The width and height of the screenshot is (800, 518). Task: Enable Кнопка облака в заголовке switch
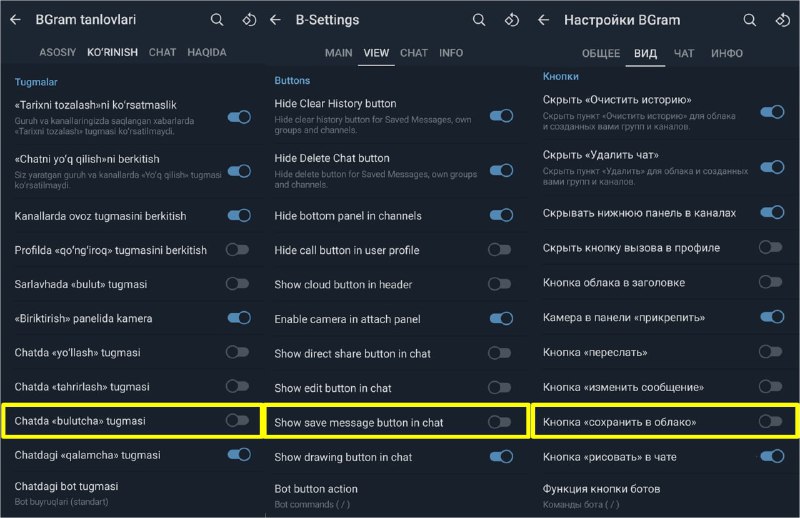click(770, 282)
